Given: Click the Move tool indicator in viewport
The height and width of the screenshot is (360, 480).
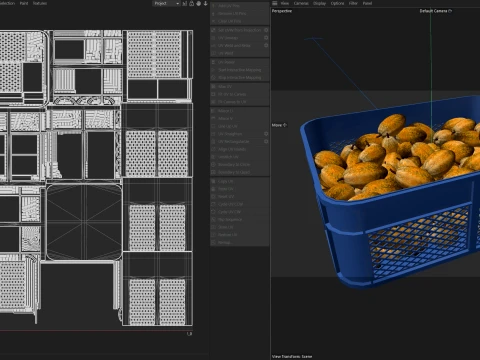Looking at the screenshot, I should tap(279, 125).
